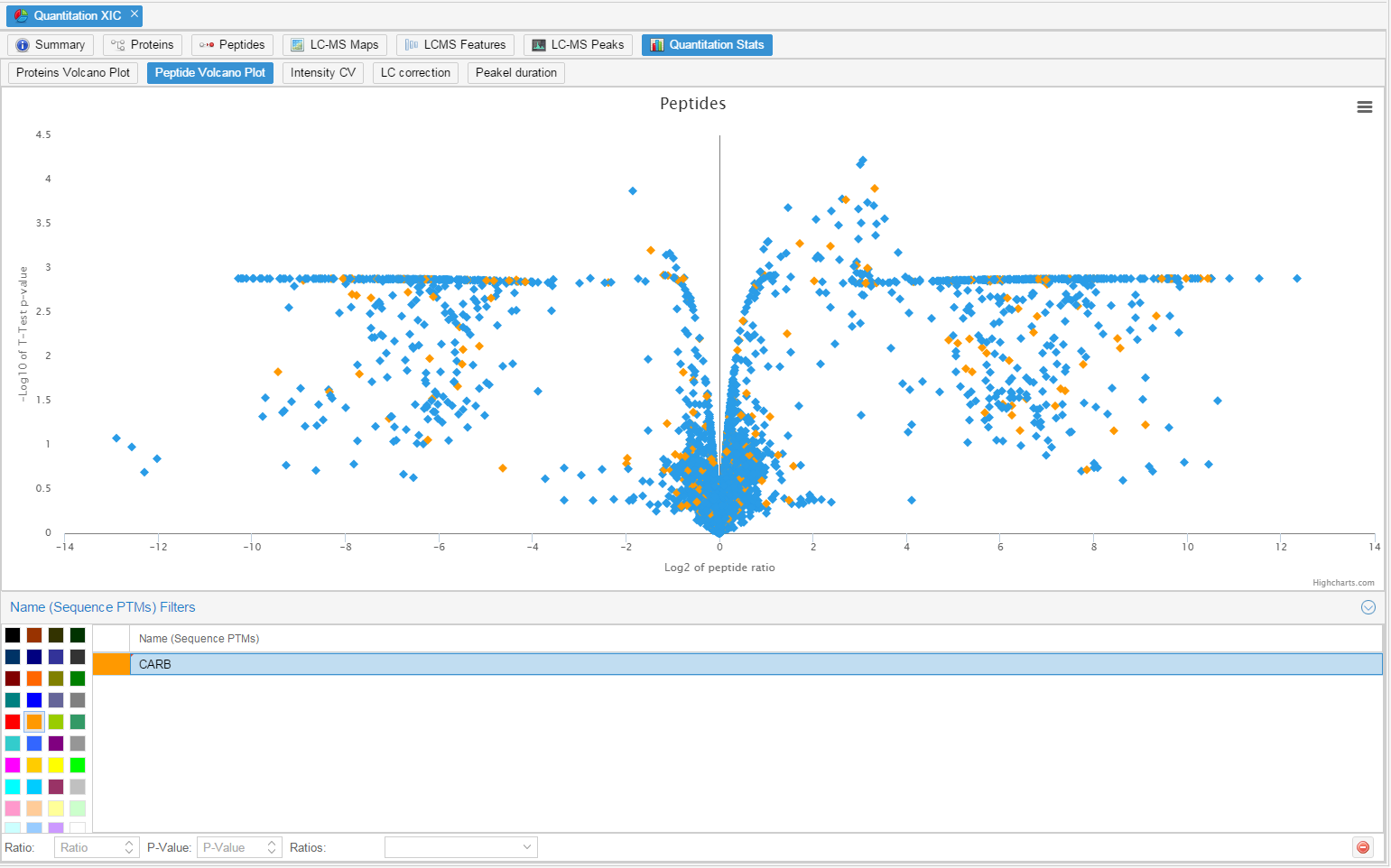
Task: Pick the red color swatch
Action: (13, 722)
